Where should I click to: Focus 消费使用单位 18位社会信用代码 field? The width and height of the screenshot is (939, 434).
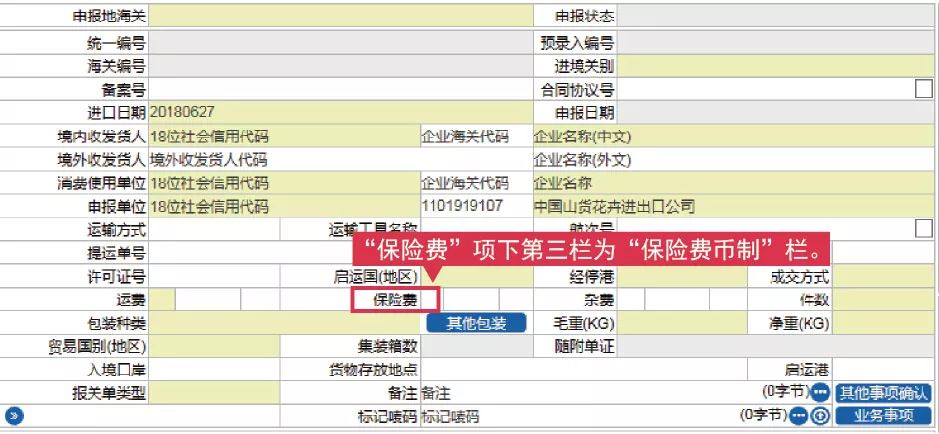284,183
